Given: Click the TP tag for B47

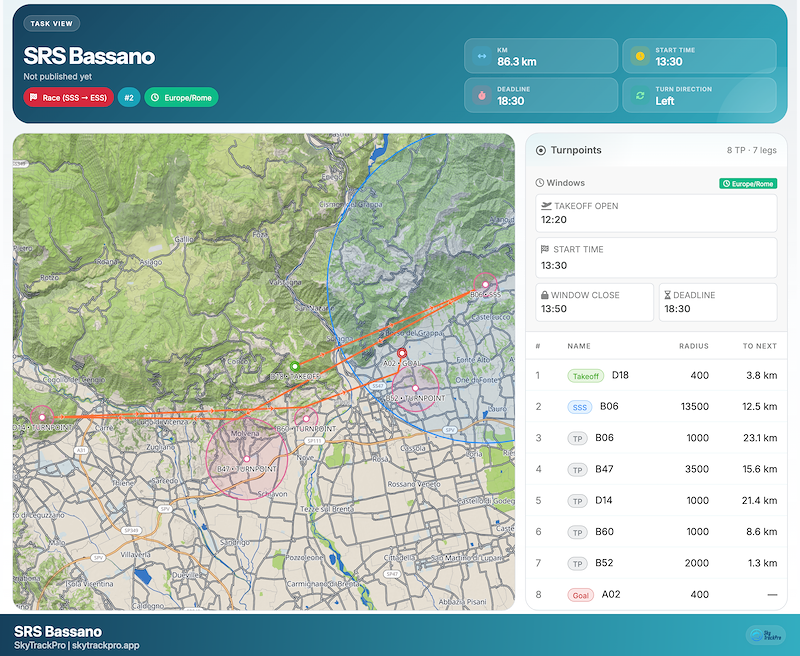Looking at the screenshot, I should (578, 470).
